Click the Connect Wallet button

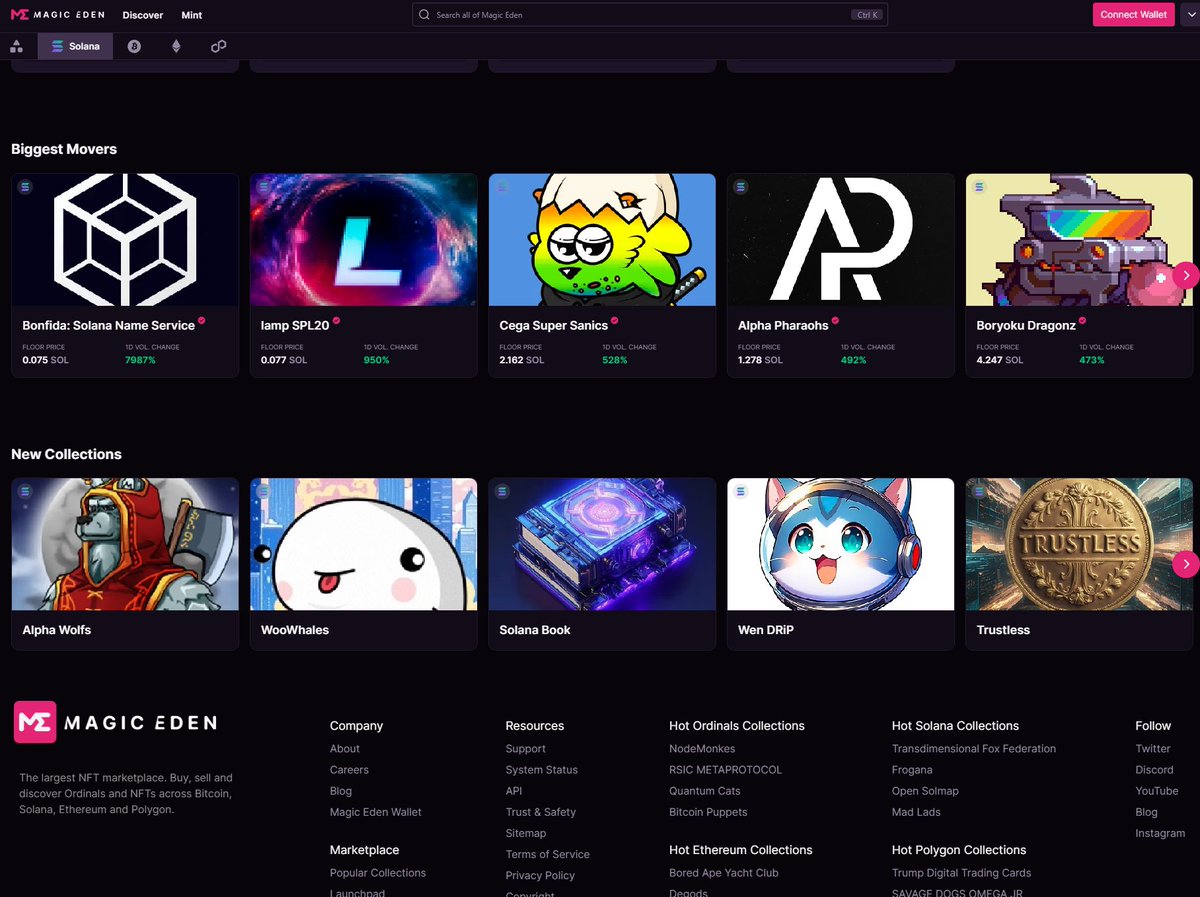(1133, 15)
